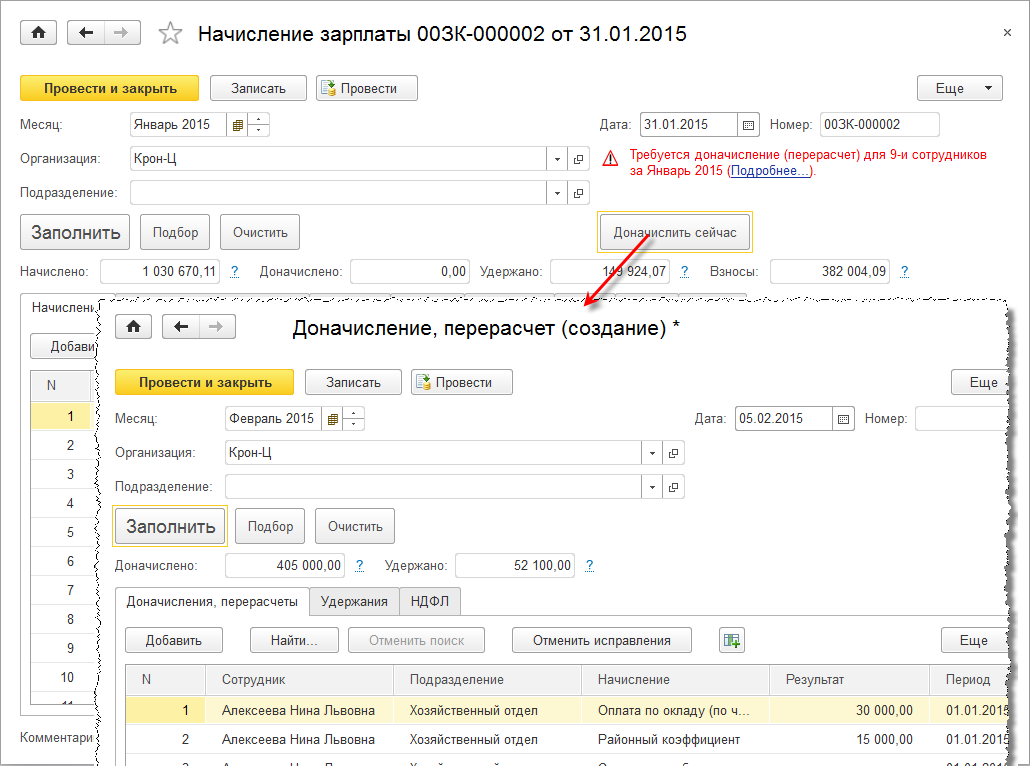
Task: Click the home icon in the salary accrual window
Action: (x=38, y=33)
